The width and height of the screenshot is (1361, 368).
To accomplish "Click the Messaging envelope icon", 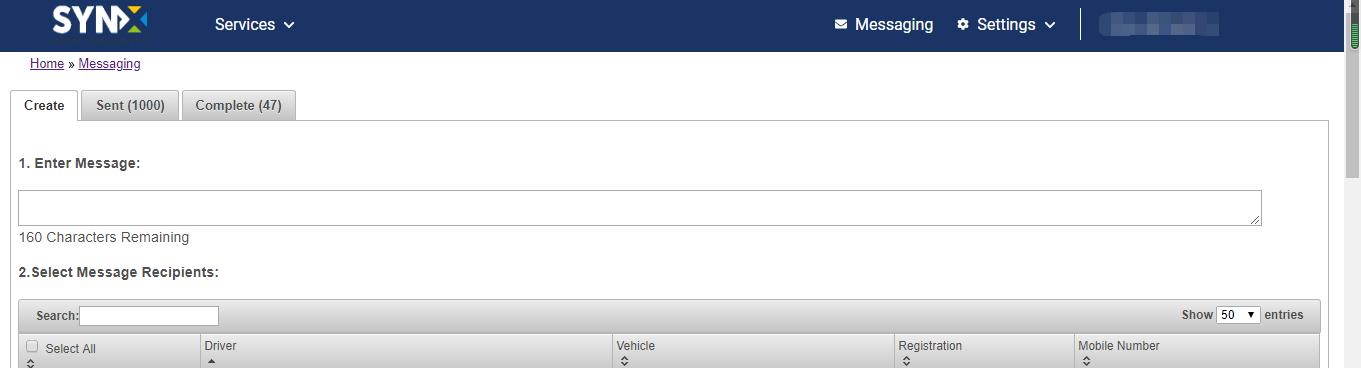I will (x=841, y=24).
